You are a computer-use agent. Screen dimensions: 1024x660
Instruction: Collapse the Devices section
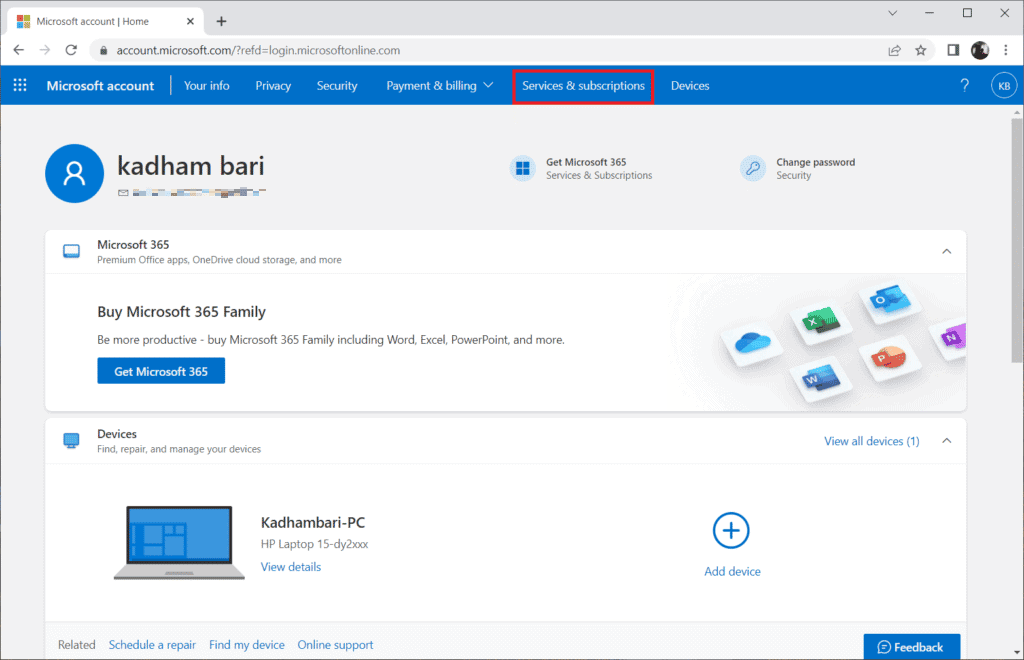[x=946, y=440]
